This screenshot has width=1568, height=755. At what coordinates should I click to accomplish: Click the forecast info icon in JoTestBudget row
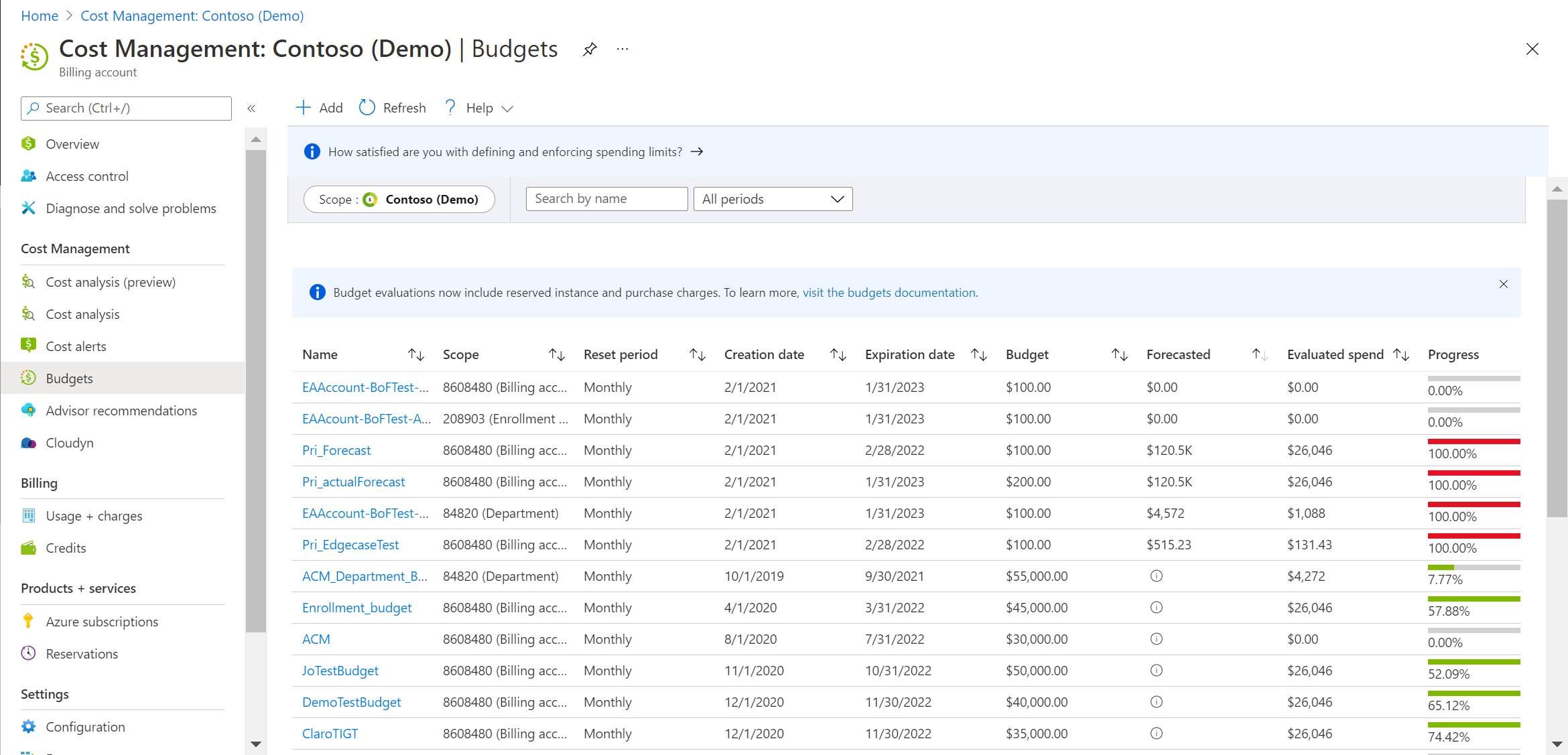tap(1157, 671)
